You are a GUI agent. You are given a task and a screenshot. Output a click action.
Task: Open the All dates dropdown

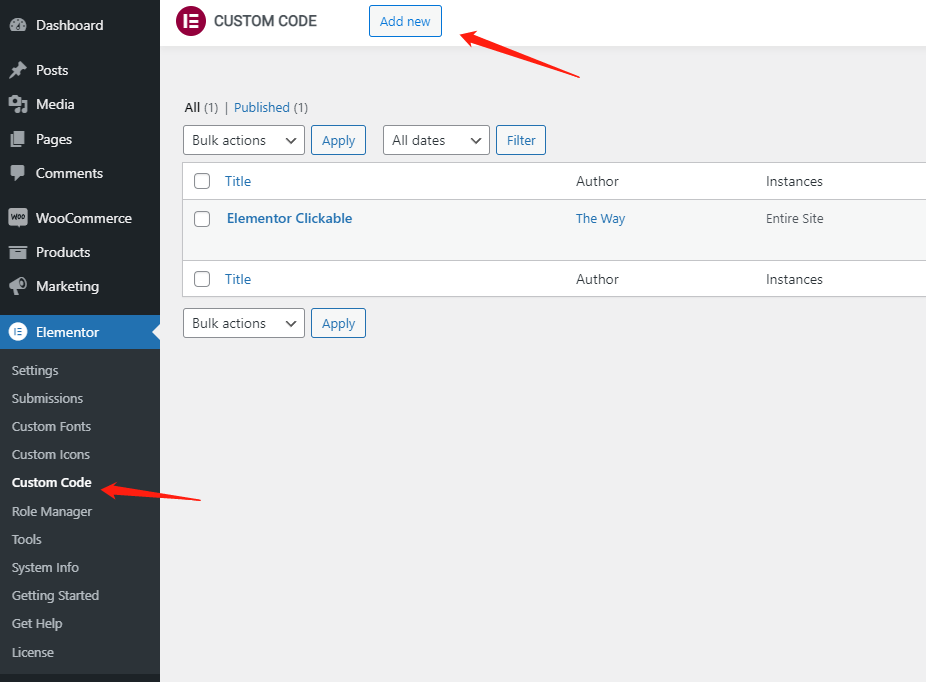tap(436, 140)
